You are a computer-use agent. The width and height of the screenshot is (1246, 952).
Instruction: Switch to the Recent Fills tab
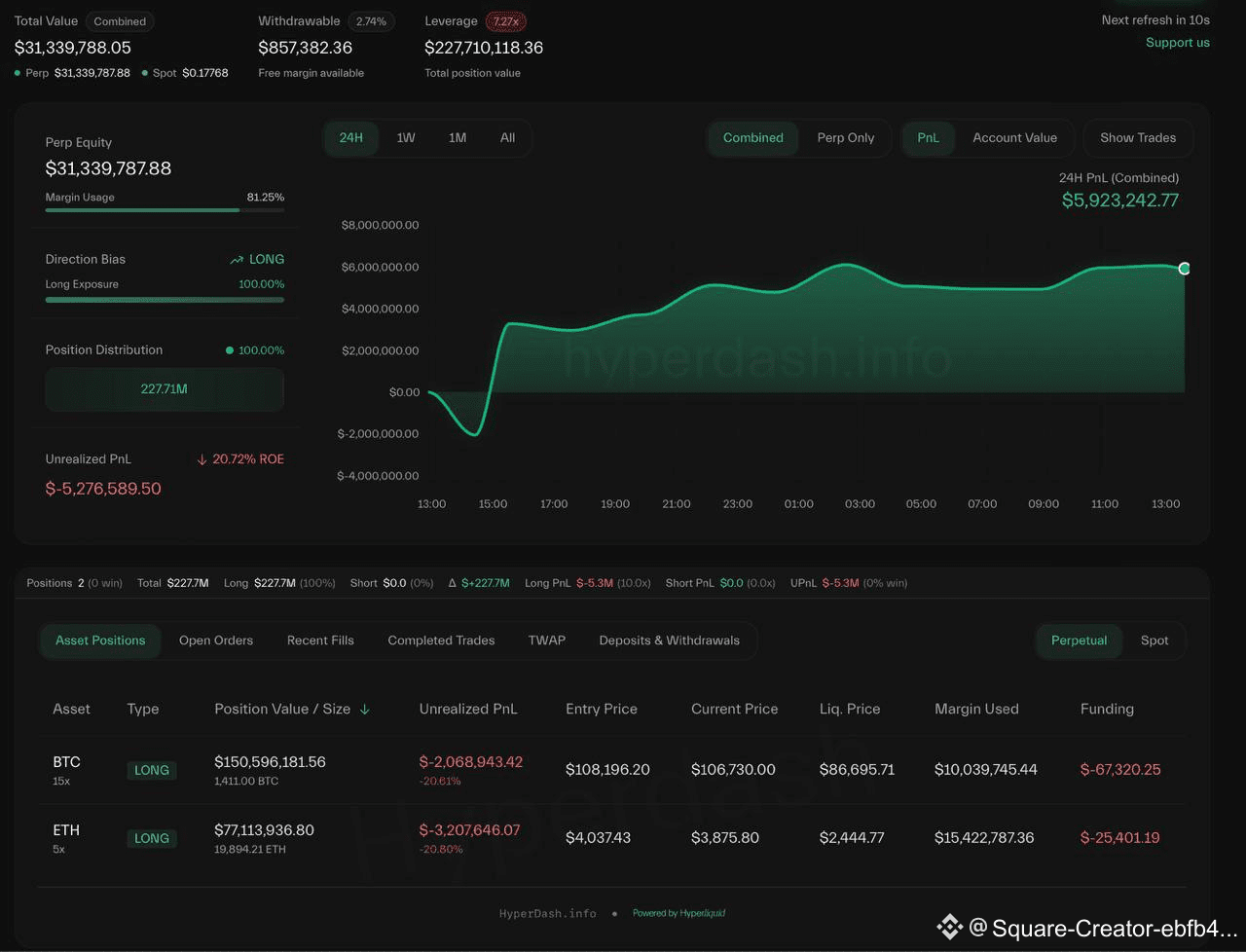tap(320, 641)
